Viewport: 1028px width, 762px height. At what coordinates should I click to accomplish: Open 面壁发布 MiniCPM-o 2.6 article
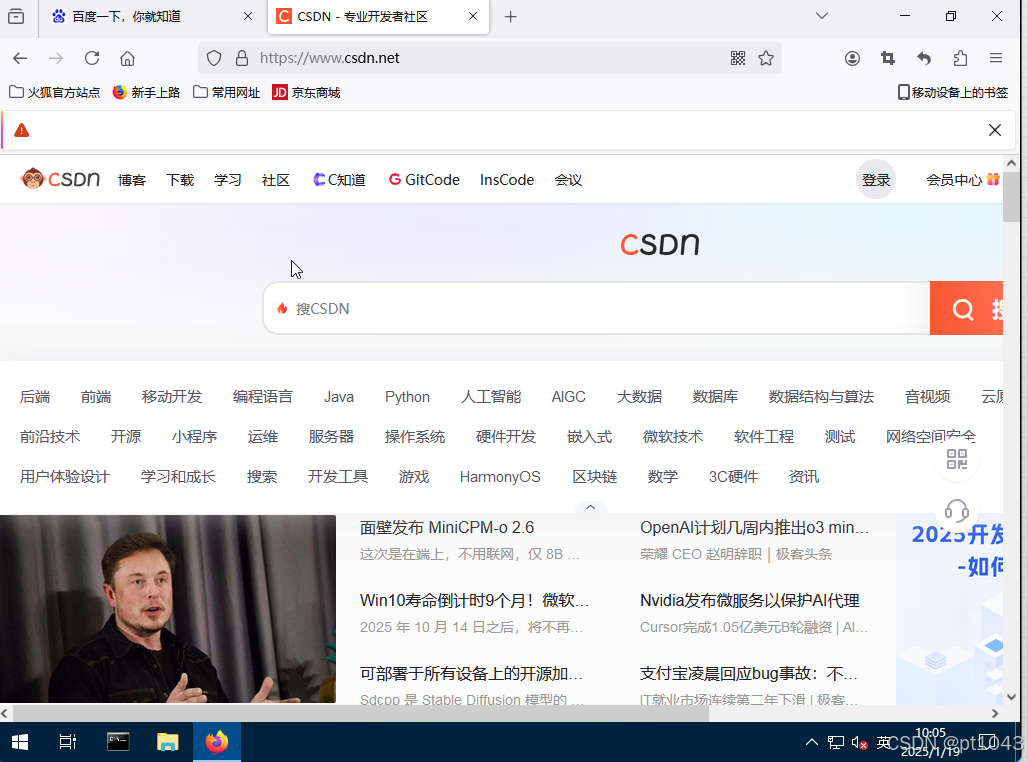point(446,527)
